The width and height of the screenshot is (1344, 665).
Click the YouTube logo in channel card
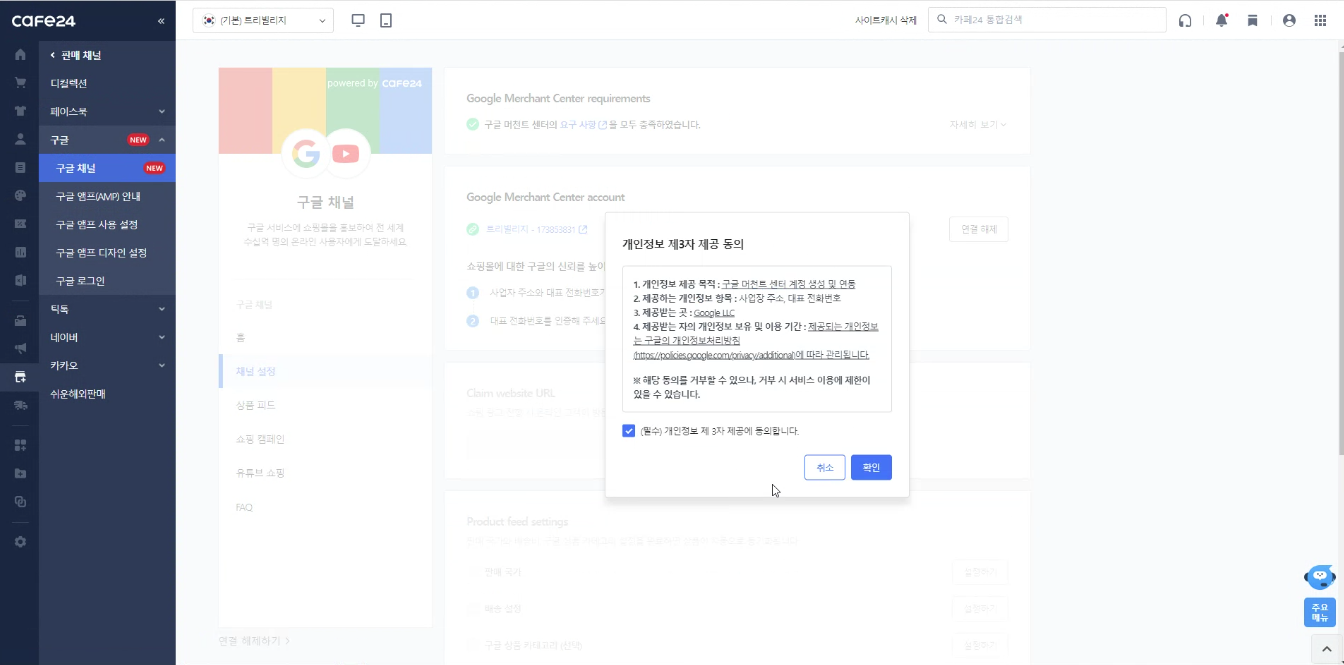pos(345,153)
